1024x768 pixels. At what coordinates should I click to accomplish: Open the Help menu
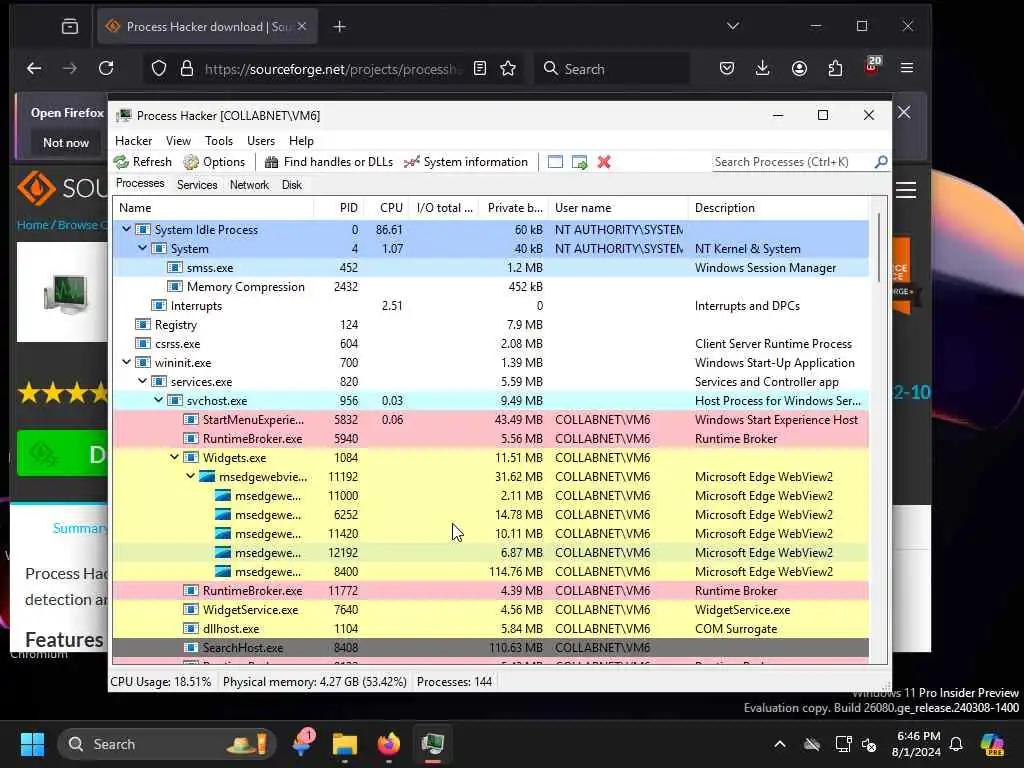pos(301,141)
